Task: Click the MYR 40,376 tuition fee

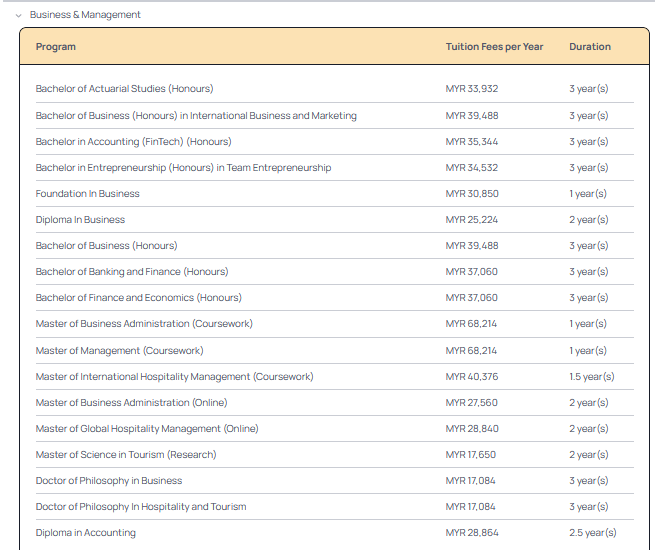Action: 472,377
